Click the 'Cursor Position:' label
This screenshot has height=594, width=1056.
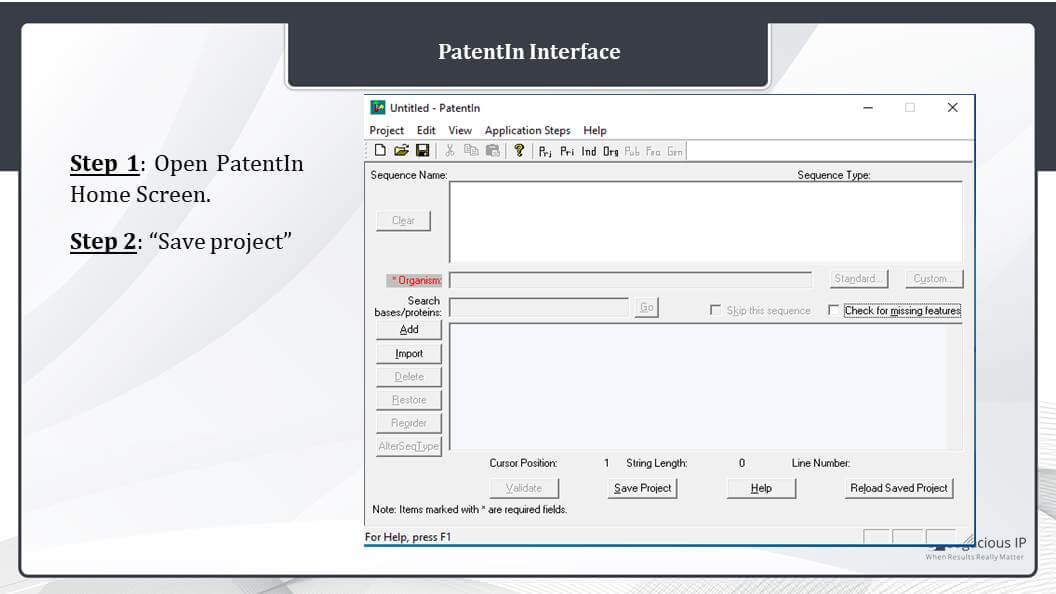pyautogui.click(x=523, y=463)
